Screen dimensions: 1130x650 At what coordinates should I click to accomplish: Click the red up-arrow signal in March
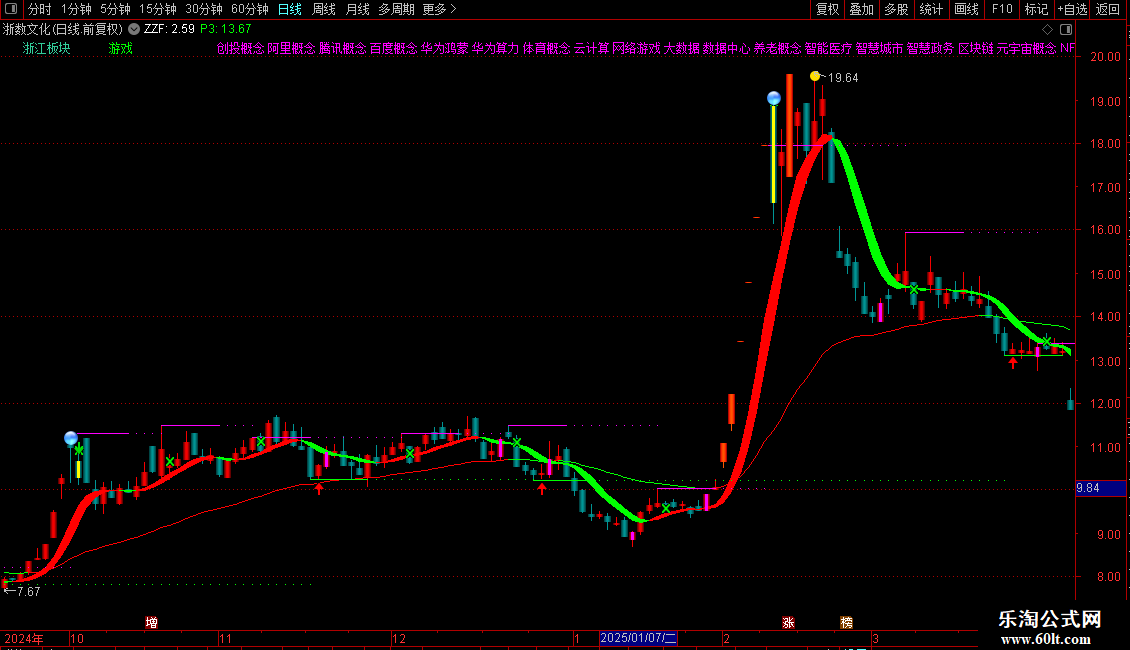click(x=1013, y=363)
